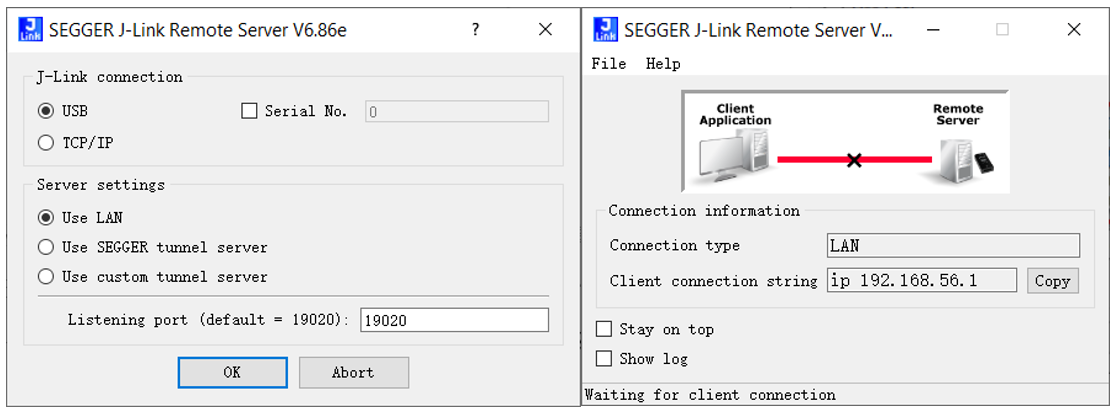Click the Connection type field showing LAN

(x=953, y=246)
